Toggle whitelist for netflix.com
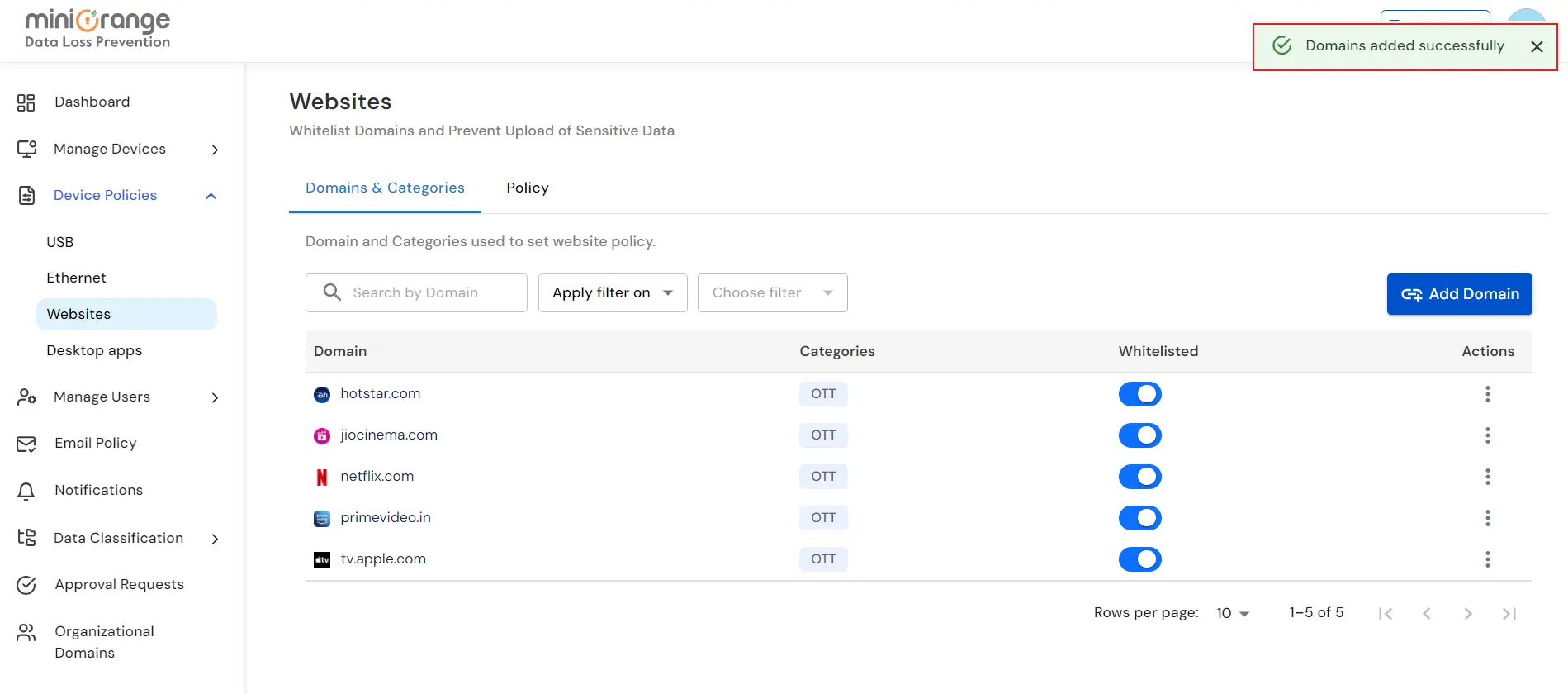Viewport: 1568px width, 694px height. (1140, 477)
